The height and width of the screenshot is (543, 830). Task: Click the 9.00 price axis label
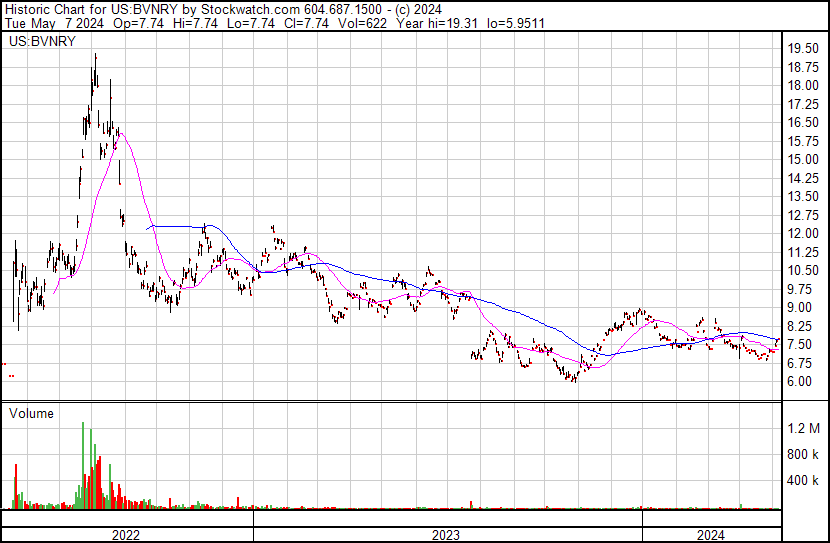click(x=799, y=307)
